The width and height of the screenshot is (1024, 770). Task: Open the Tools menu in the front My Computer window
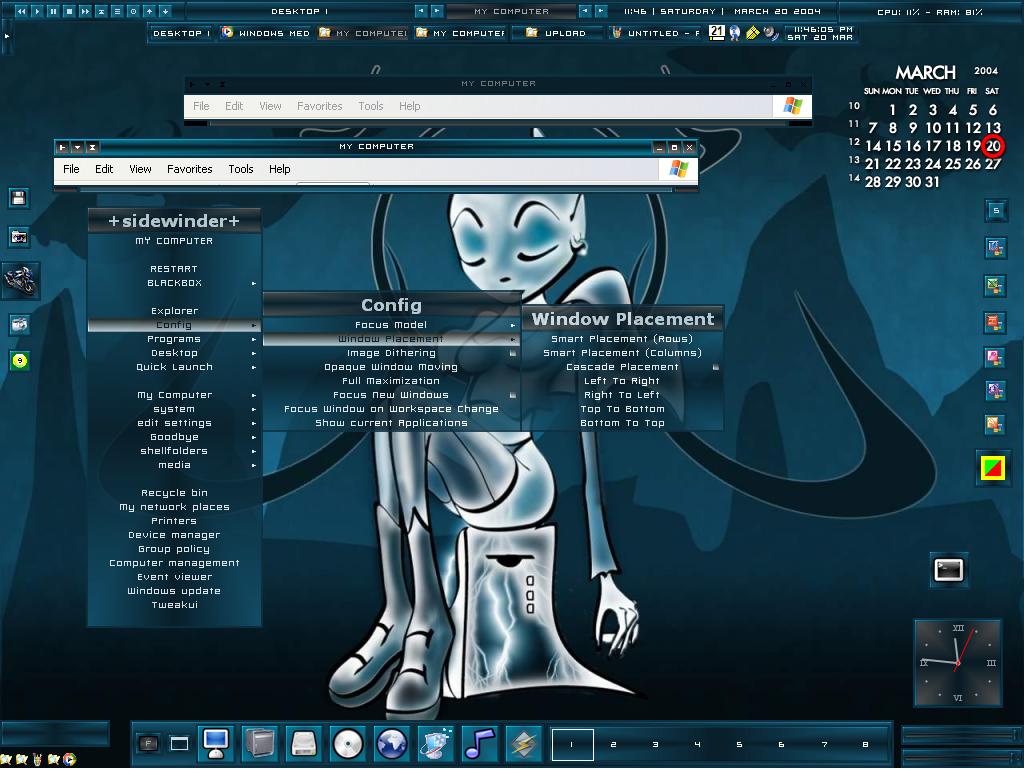(240, 169)
